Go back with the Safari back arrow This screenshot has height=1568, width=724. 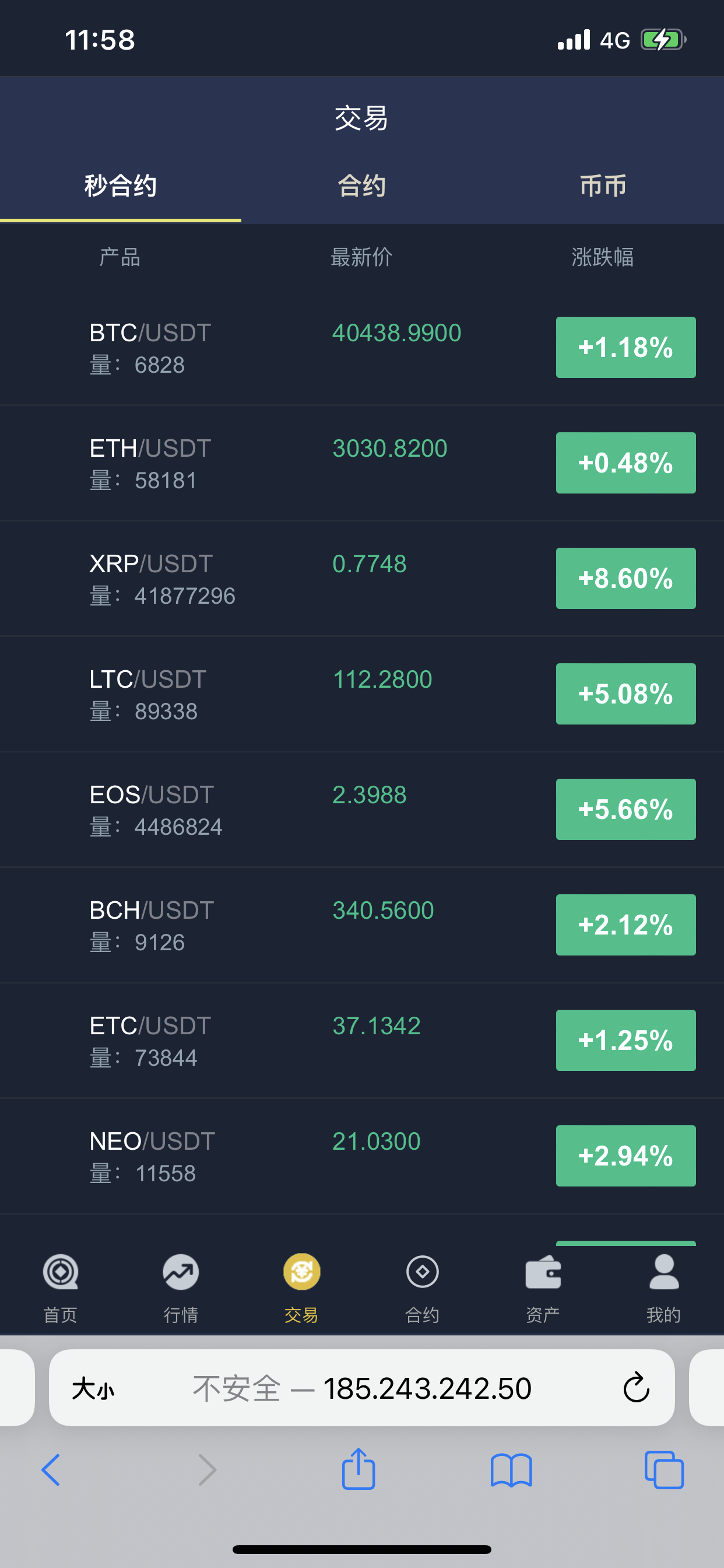51,1471
